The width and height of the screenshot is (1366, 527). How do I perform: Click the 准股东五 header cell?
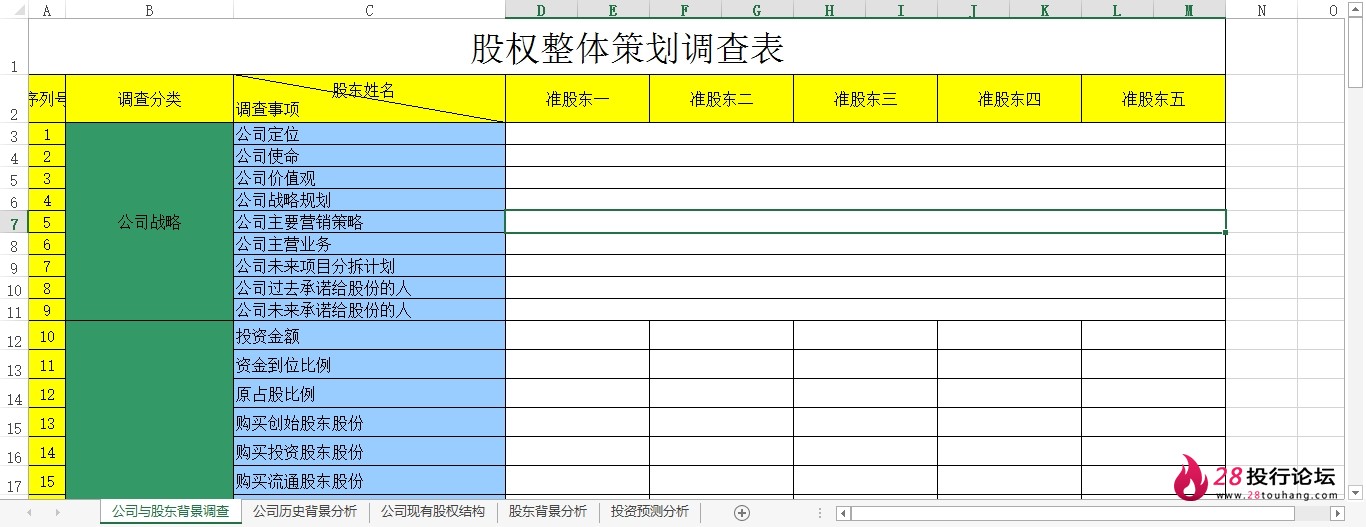[1154, 99]
